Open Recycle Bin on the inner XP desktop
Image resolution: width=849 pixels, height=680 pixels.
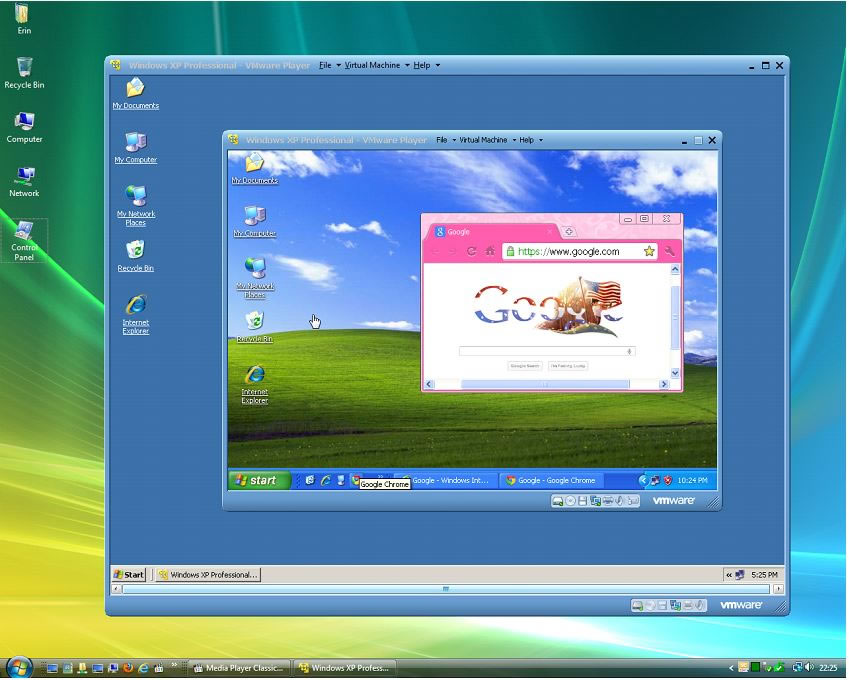point(254,327)
